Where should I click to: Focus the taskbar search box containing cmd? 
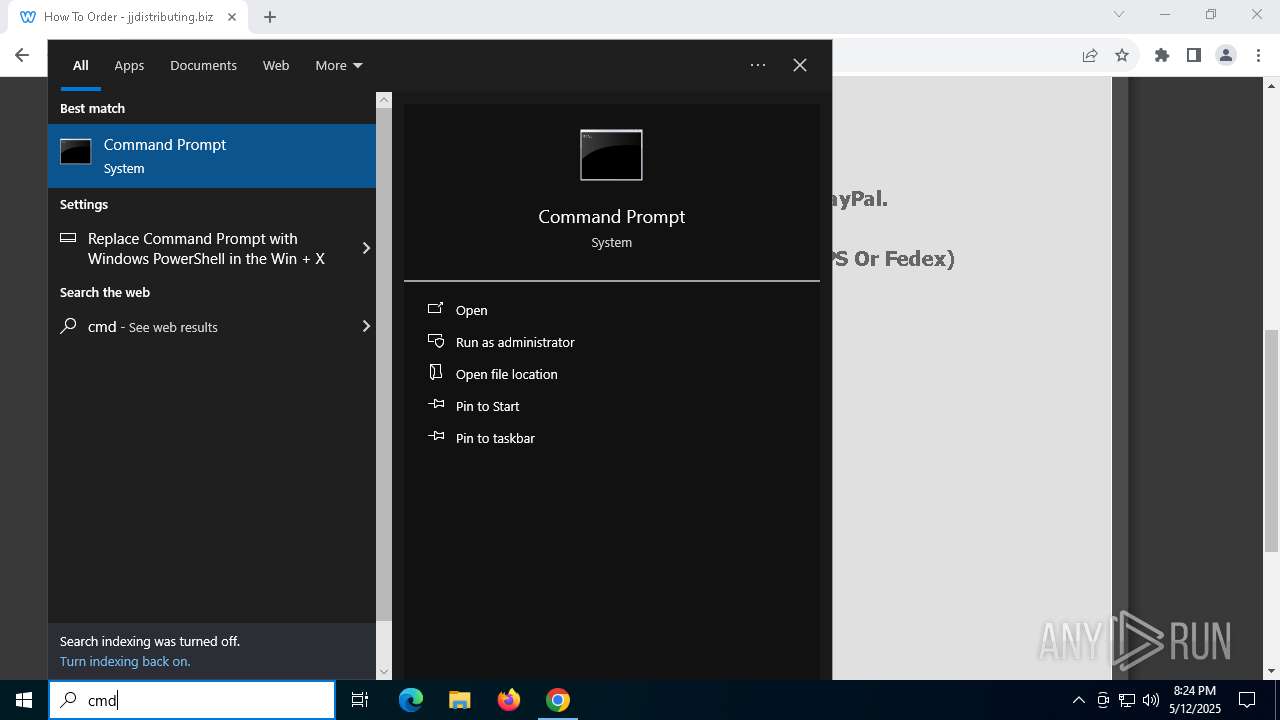[x=192, y=700]
